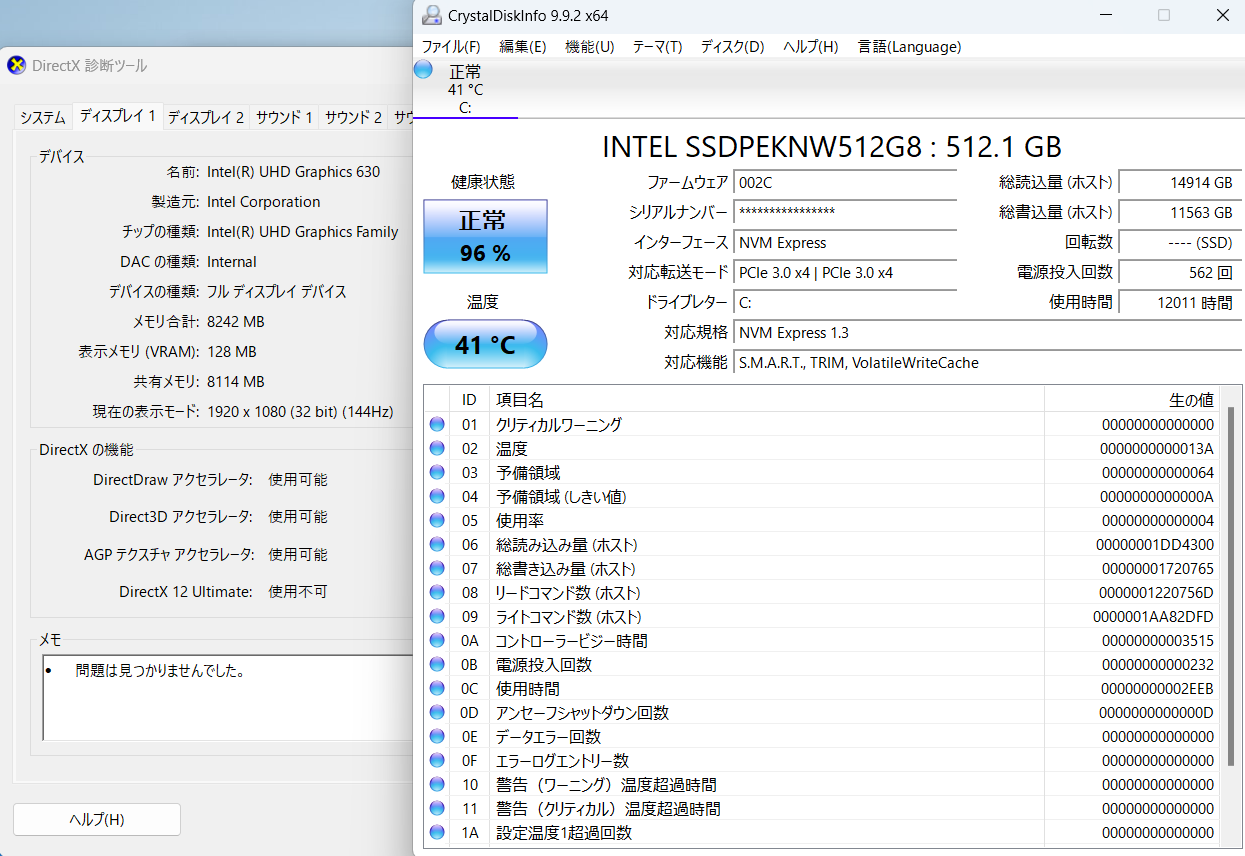Click status orb for データエラー回数 row
The width and height of the screenshot is (1245, 856).
point(437,736)
